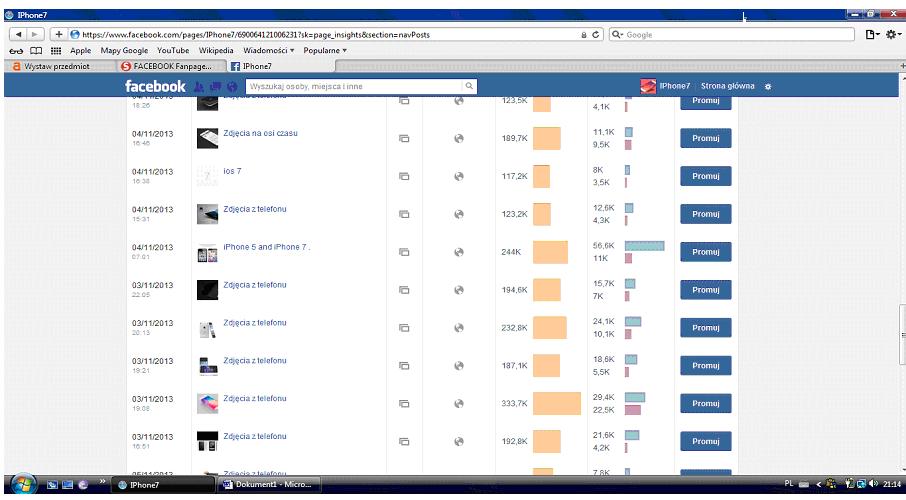Focus the Google search box

(732, 35)
